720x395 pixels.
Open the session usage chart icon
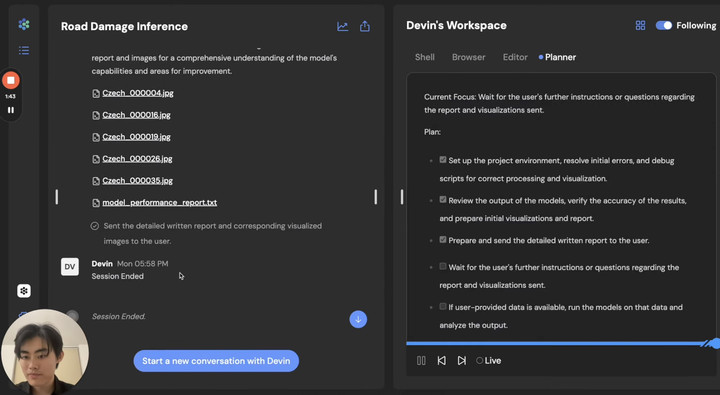(x=343, y=26)
